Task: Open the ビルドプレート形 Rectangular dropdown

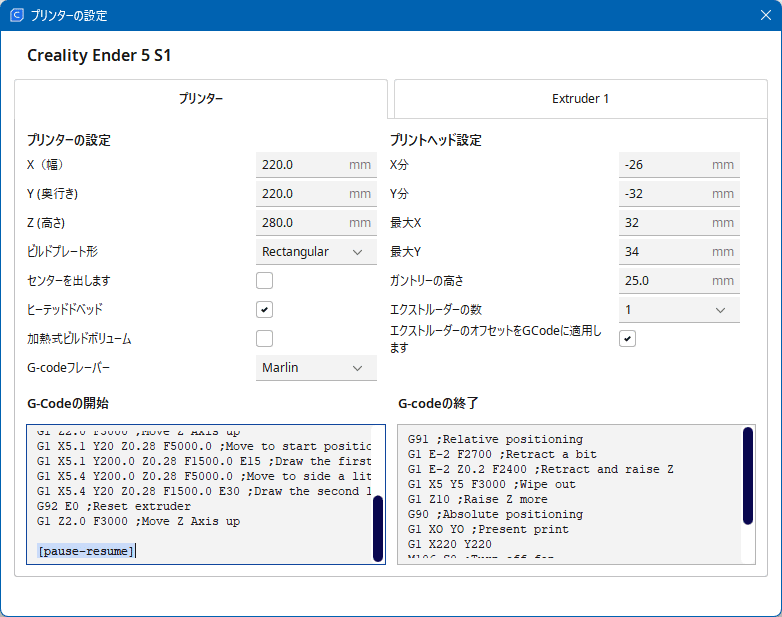Action: point(316,251)
